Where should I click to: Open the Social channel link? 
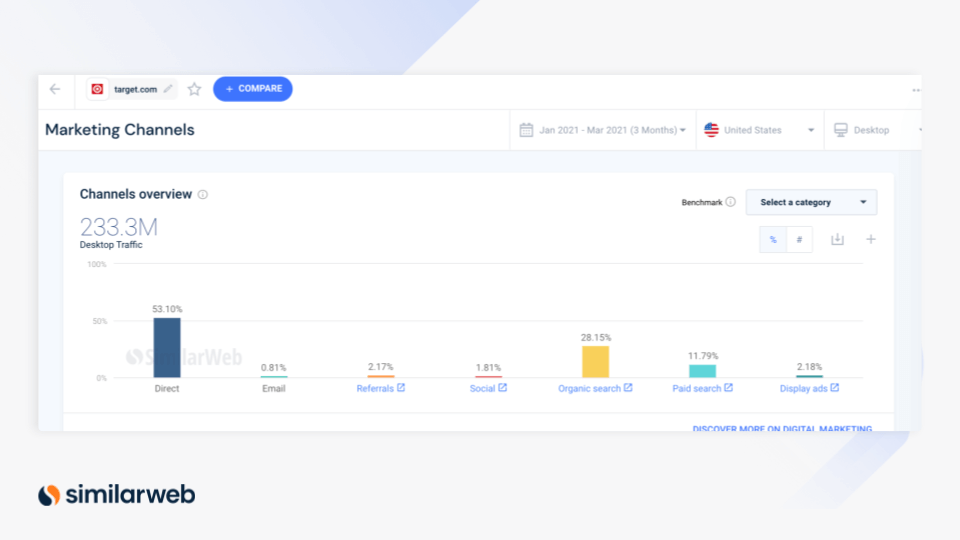tap(482, 388)
